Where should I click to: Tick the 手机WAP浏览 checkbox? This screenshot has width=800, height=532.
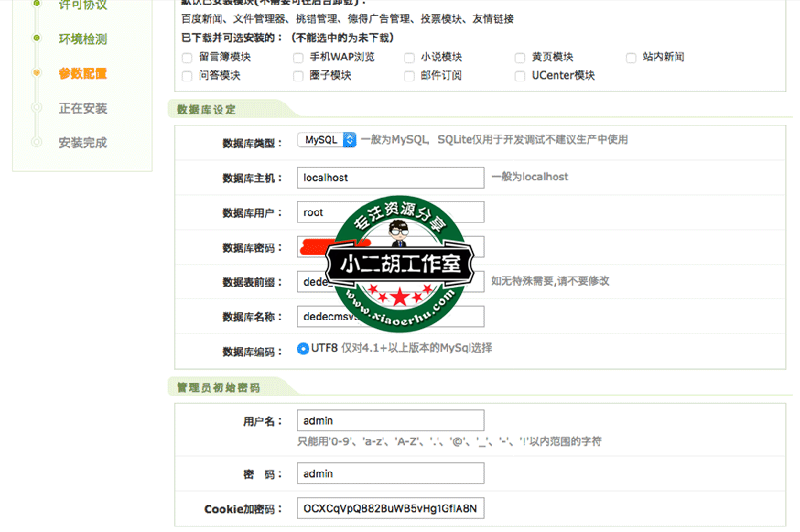pos(298,58)
